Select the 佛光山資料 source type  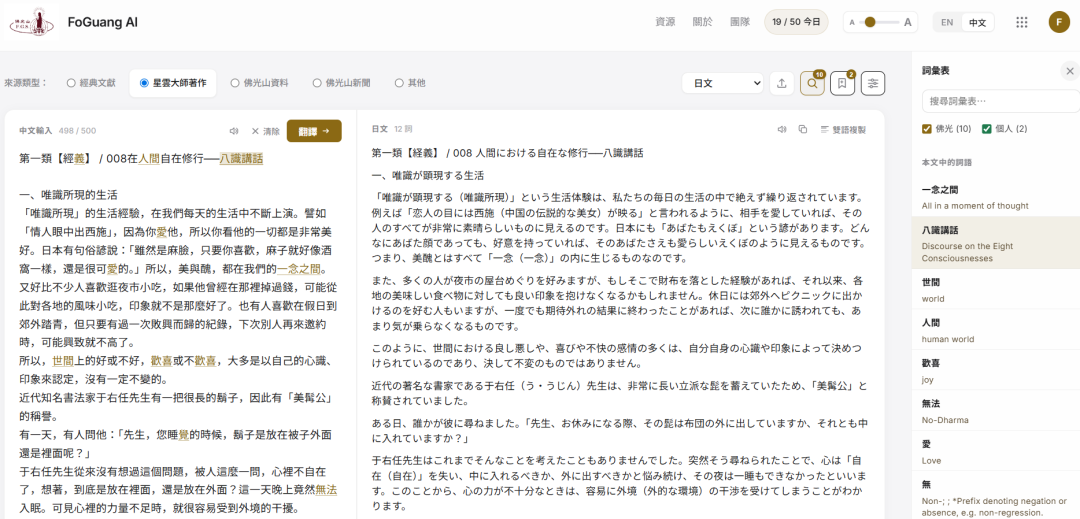[x=259, y=83]
